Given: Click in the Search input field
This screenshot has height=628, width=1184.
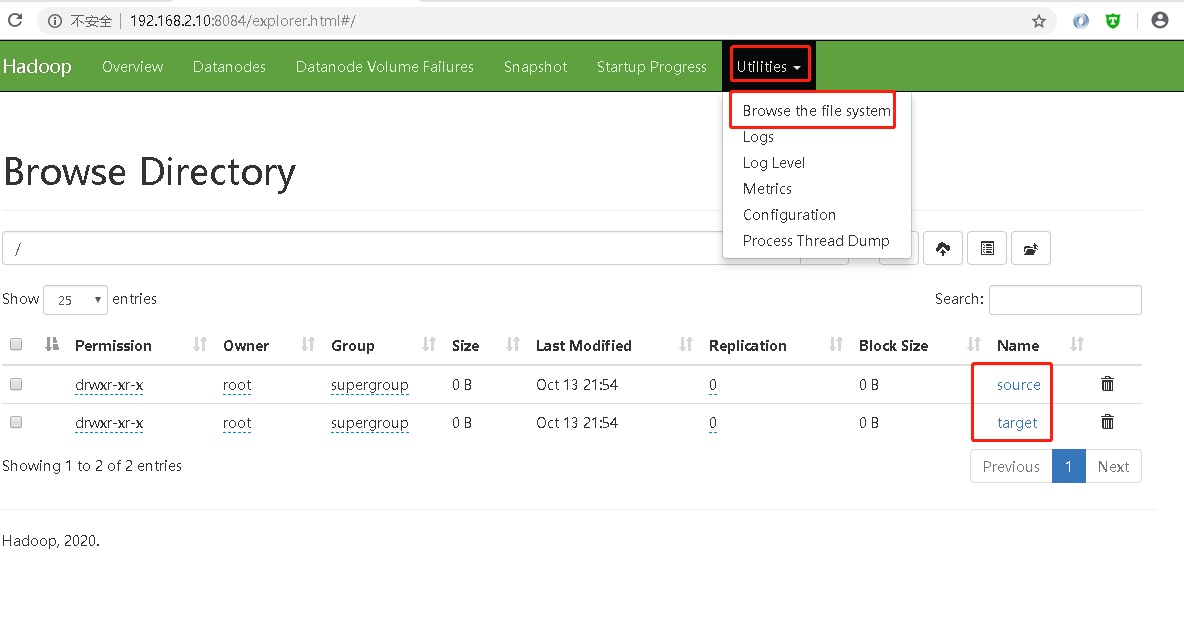Looking at the screenshot, I should click(x=1065, y=300).
